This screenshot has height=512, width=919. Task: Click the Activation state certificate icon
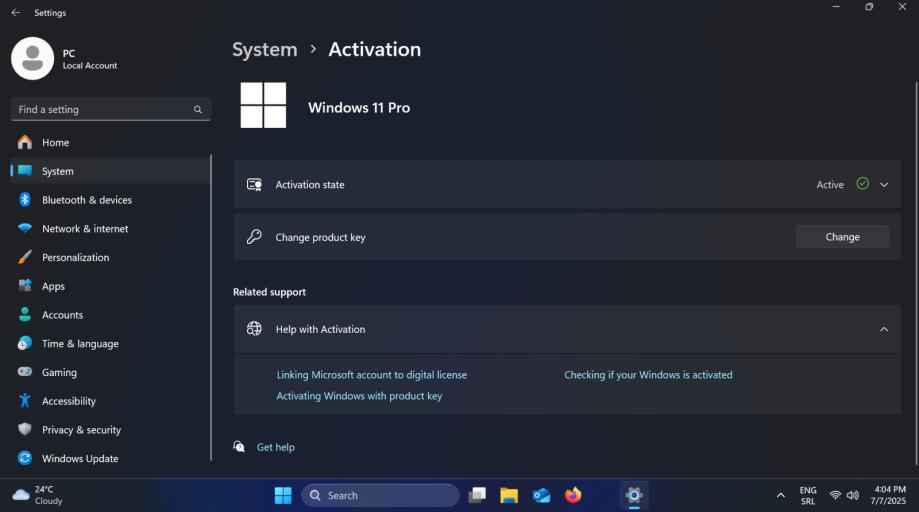click(x=254, y=185)
